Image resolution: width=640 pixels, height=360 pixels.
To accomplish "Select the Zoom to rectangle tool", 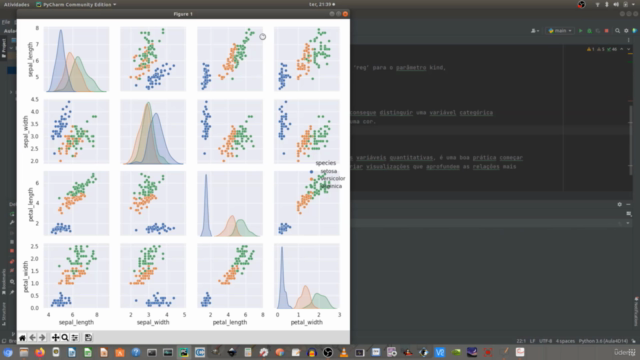I will click(x=65, y=338).
